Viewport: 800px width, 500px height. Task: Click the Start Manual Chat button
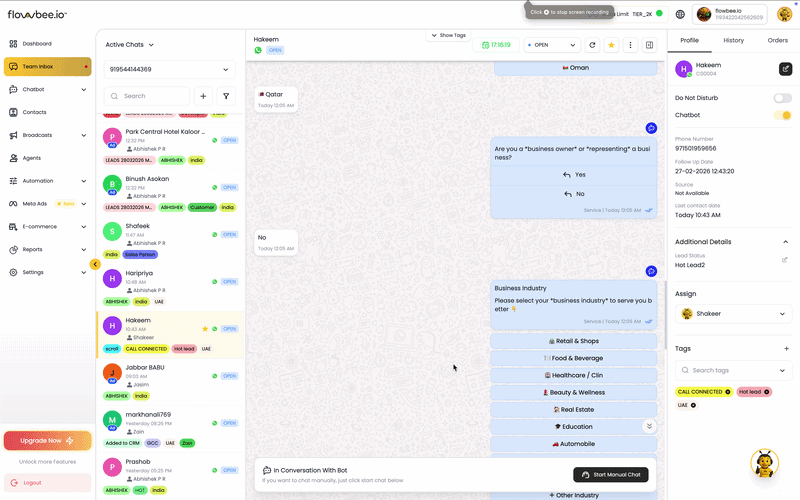611,474
